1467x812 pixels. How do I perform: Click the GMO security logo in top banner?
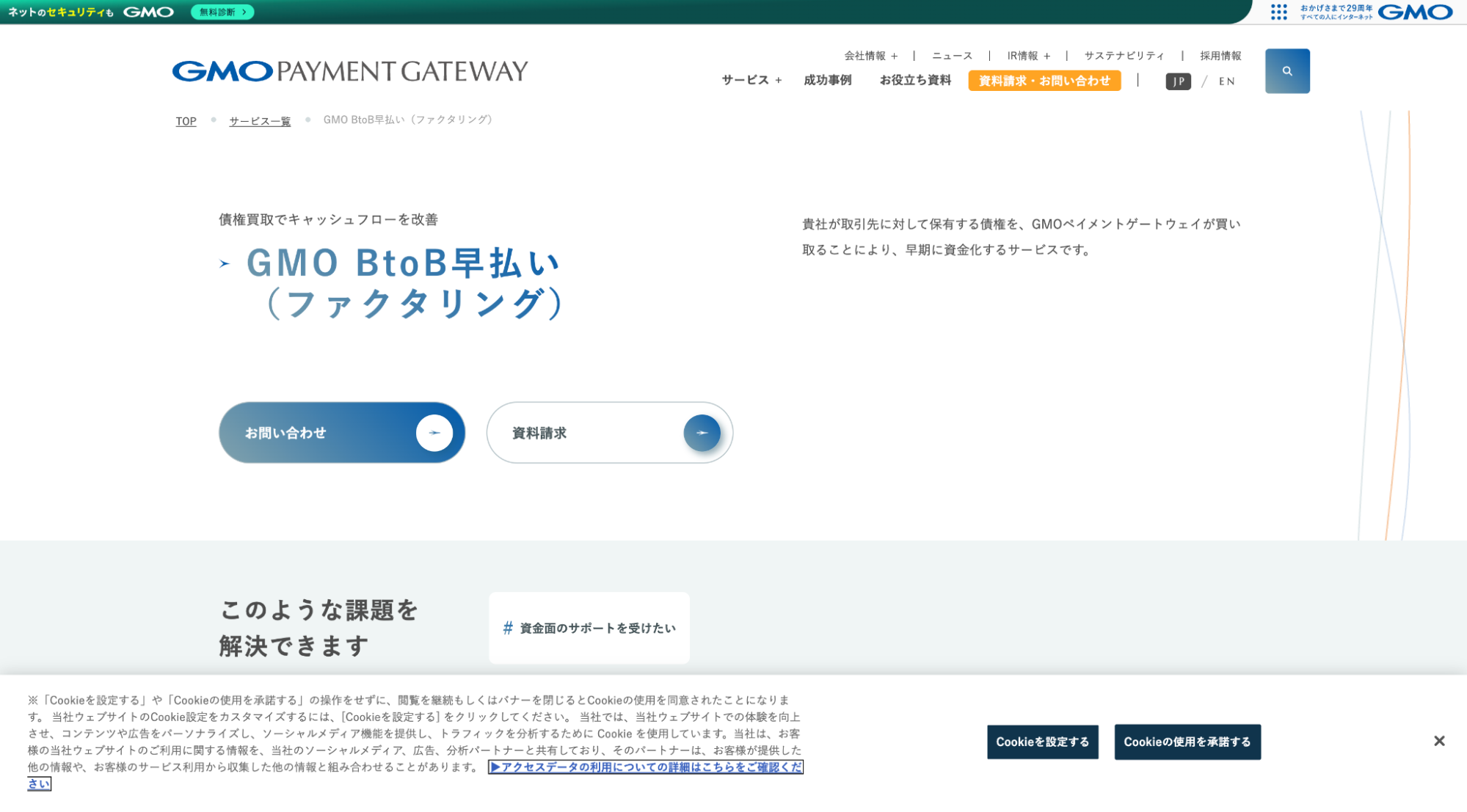point(148,12)
